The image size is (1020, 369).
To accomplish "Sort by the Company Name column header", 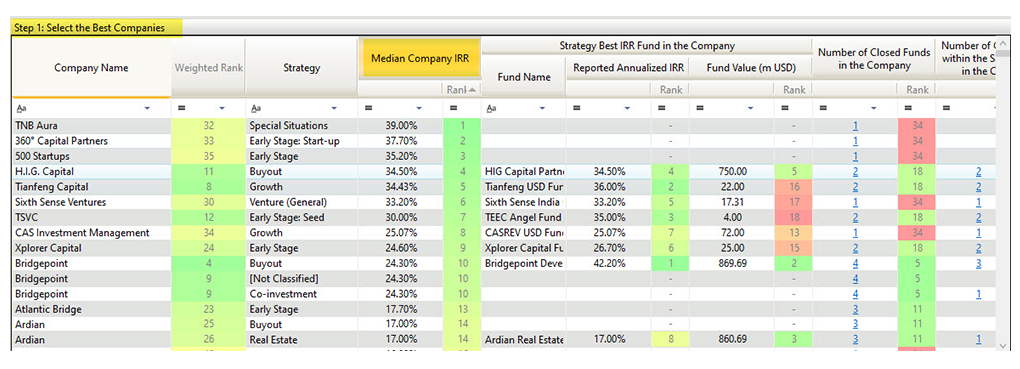I will [91, 68].
